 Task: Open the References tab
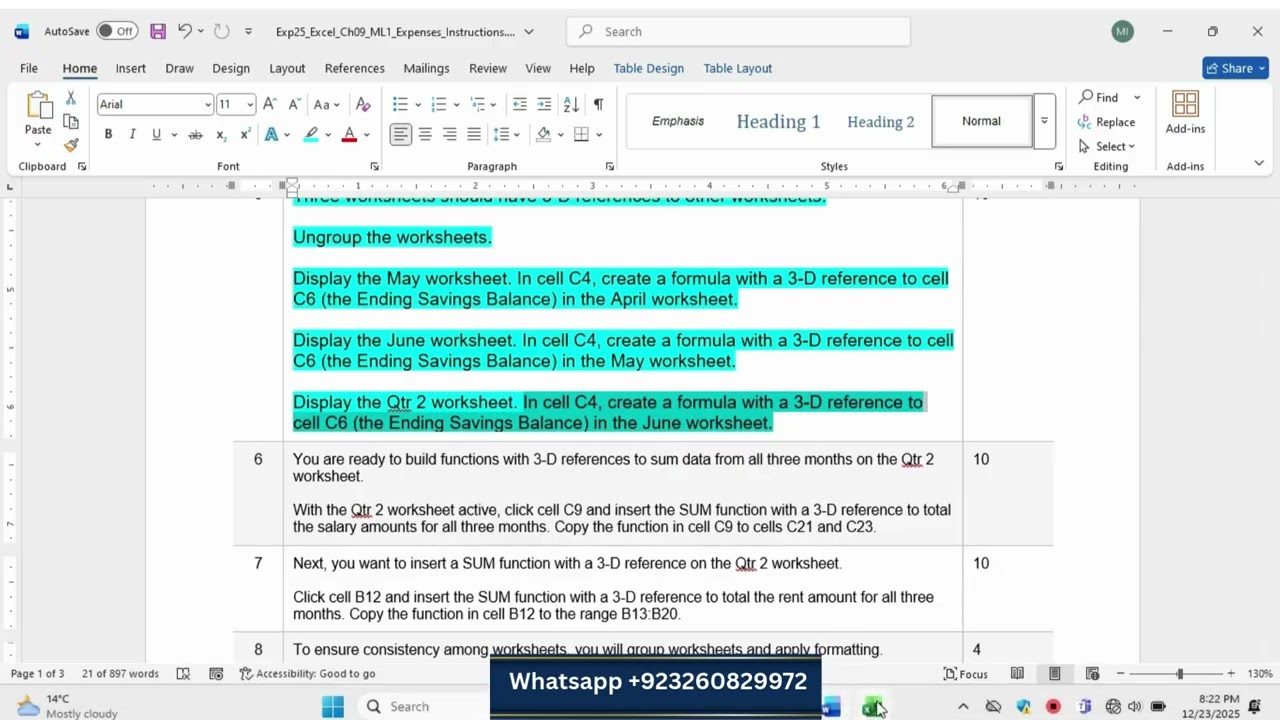pyautogui.click(x=355, y=68)
